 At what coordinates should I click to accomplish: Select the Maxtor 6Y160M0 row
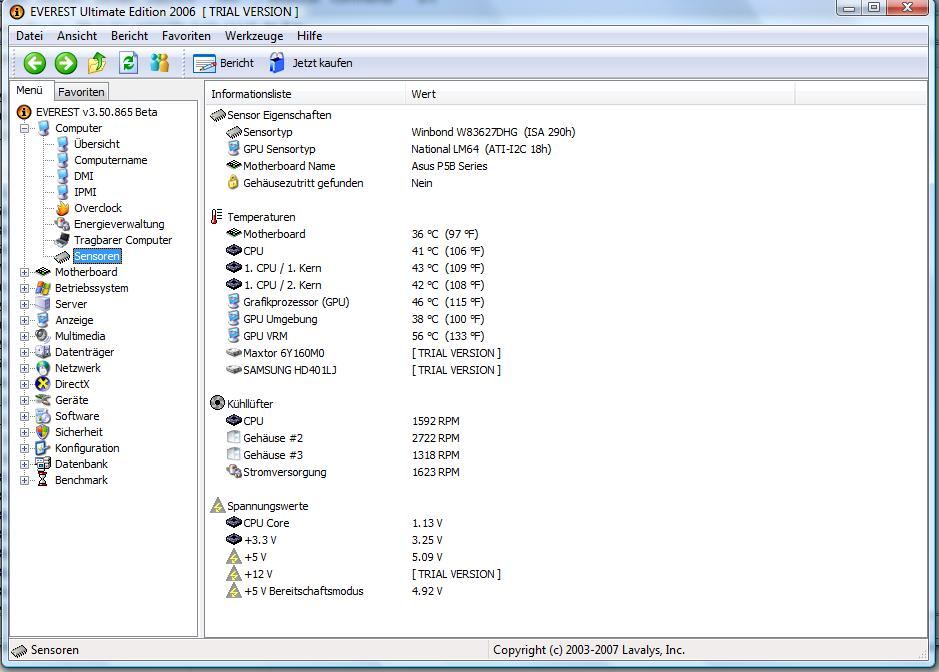pyautogui.click(x=363, y=353)
